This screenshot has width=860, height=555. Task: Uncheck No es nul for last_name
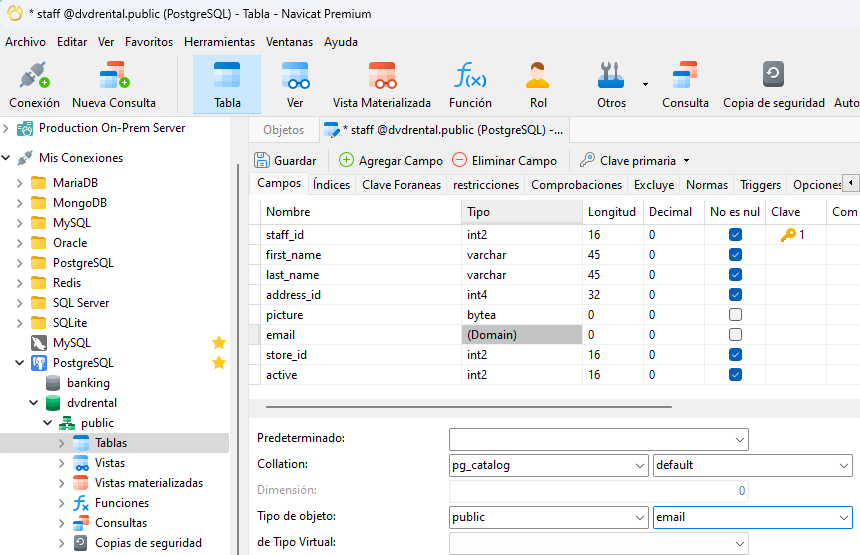click(735, 275)
